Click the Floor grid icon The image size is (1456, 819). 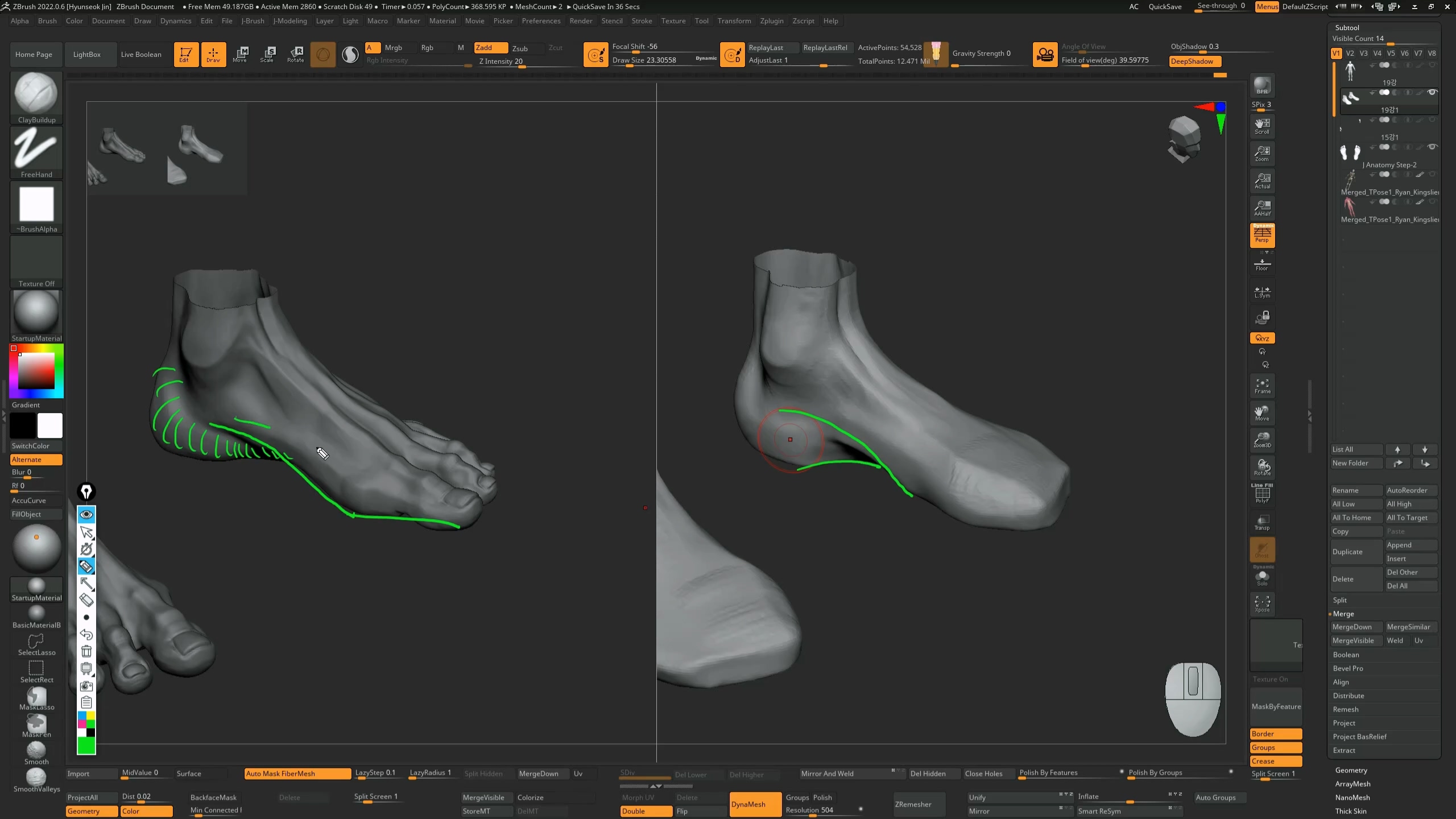click(x=1262, y=264)
